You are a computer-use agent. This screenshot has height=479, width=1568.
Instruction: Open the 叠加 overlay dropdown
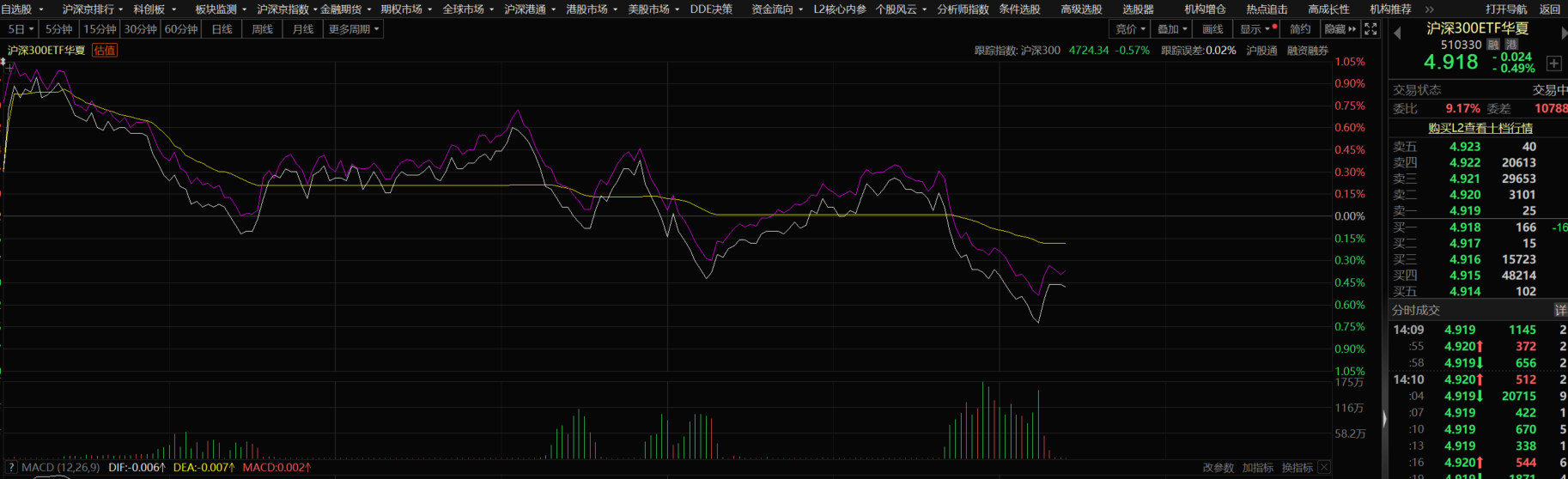1172,29
